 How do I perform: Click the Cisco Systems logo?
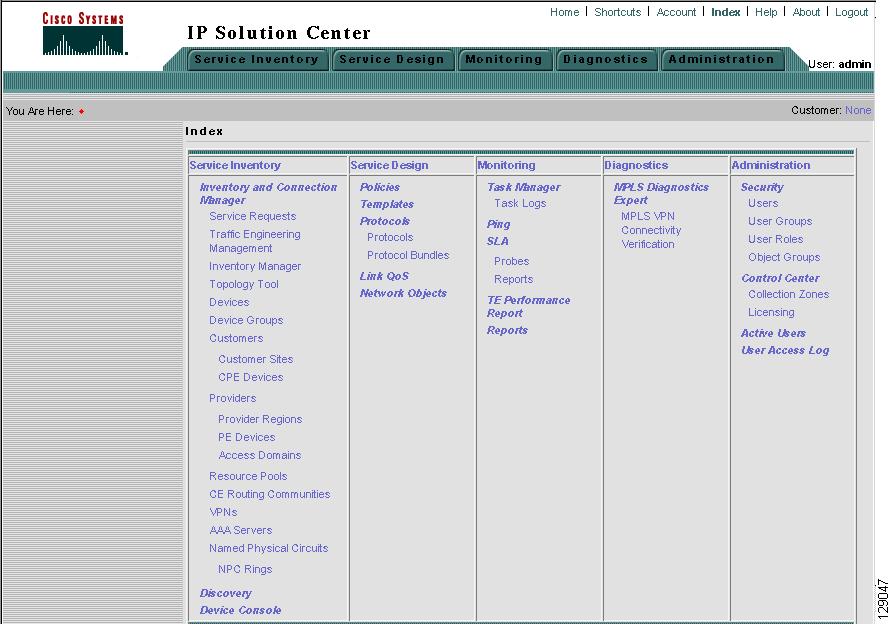[x=84, y=34]
